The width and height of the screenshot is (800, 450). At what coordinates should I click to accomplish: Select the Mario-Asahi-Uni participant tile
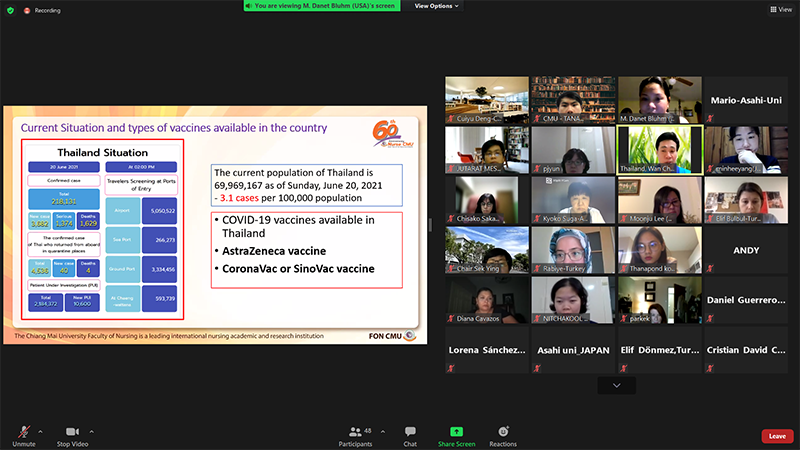tap(746, 100)
